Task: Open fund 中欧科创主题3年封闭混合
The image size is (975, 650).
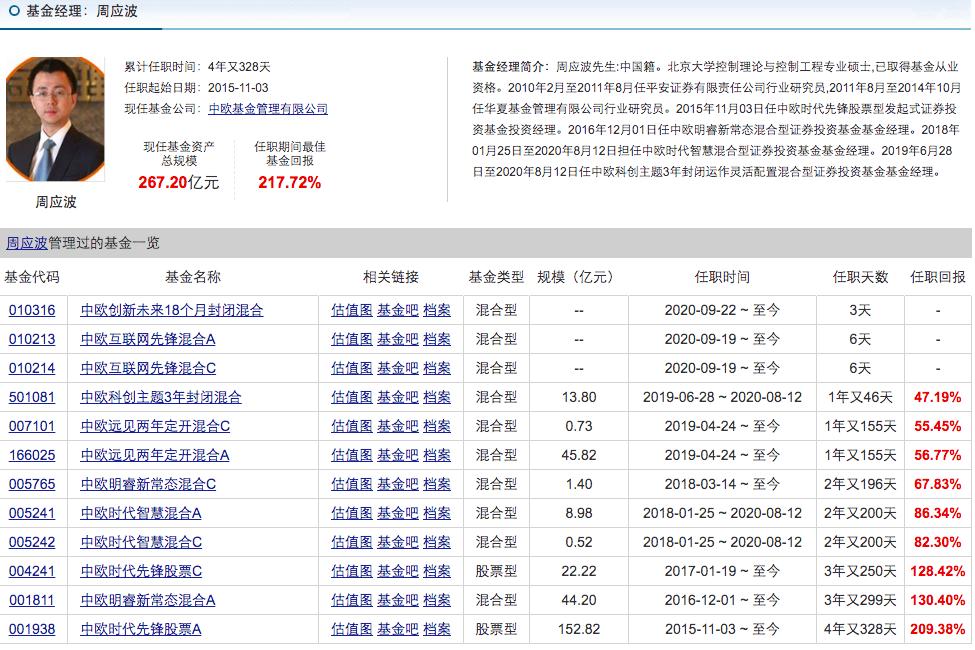Action: tap(161, 397)
